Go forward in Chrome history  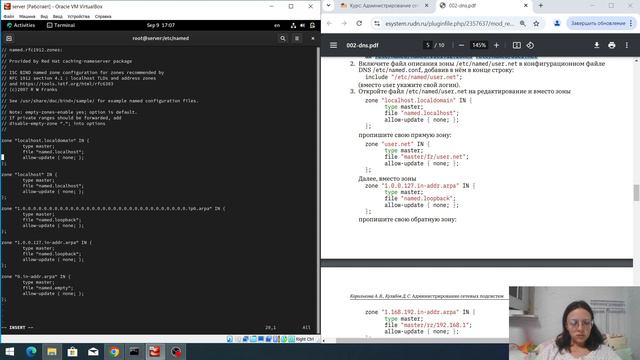coord(344,23)
